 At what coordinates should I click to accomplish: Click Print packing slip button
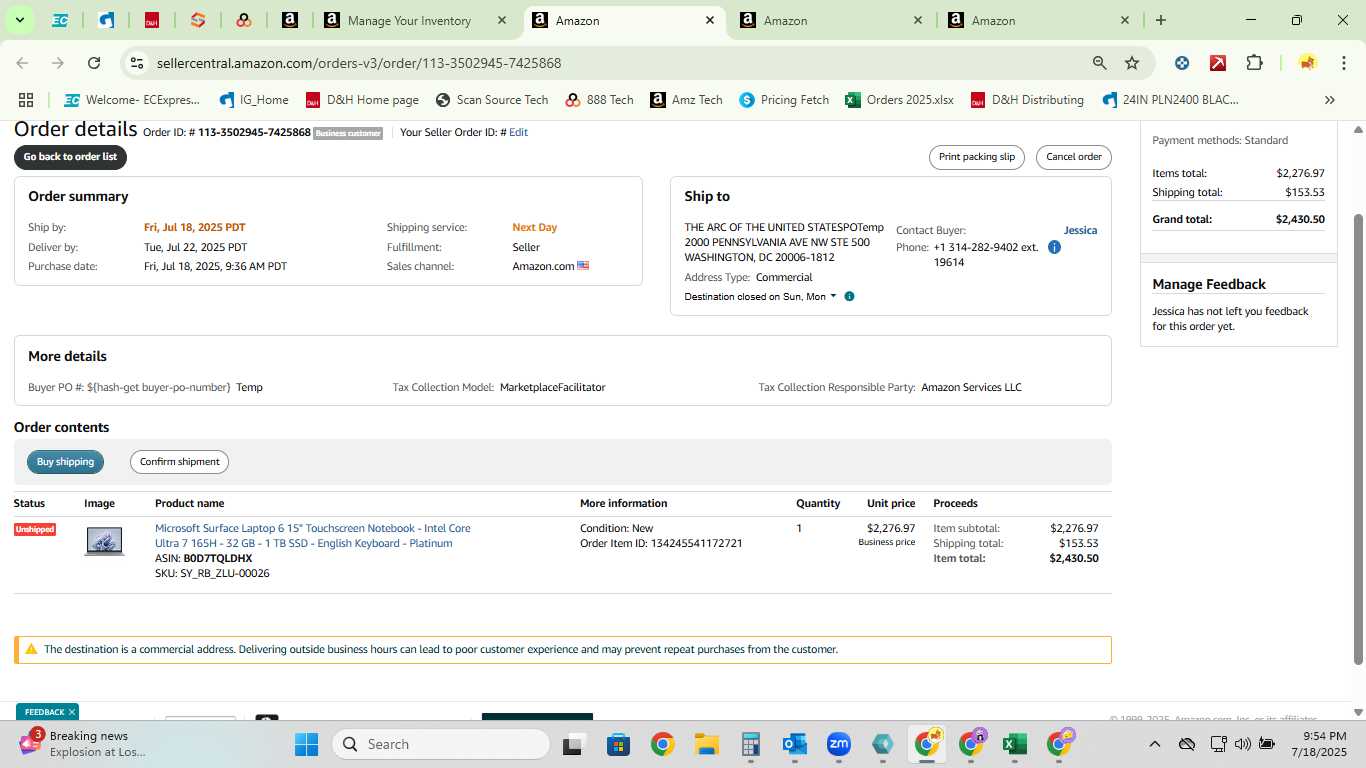pos(976,157)
